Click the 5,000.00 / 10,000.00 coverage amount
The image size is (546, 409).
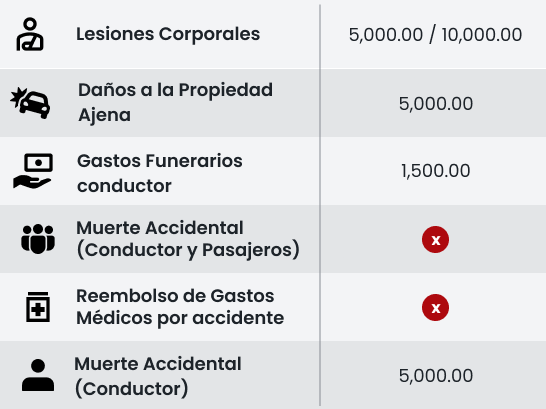pos(435,35)
